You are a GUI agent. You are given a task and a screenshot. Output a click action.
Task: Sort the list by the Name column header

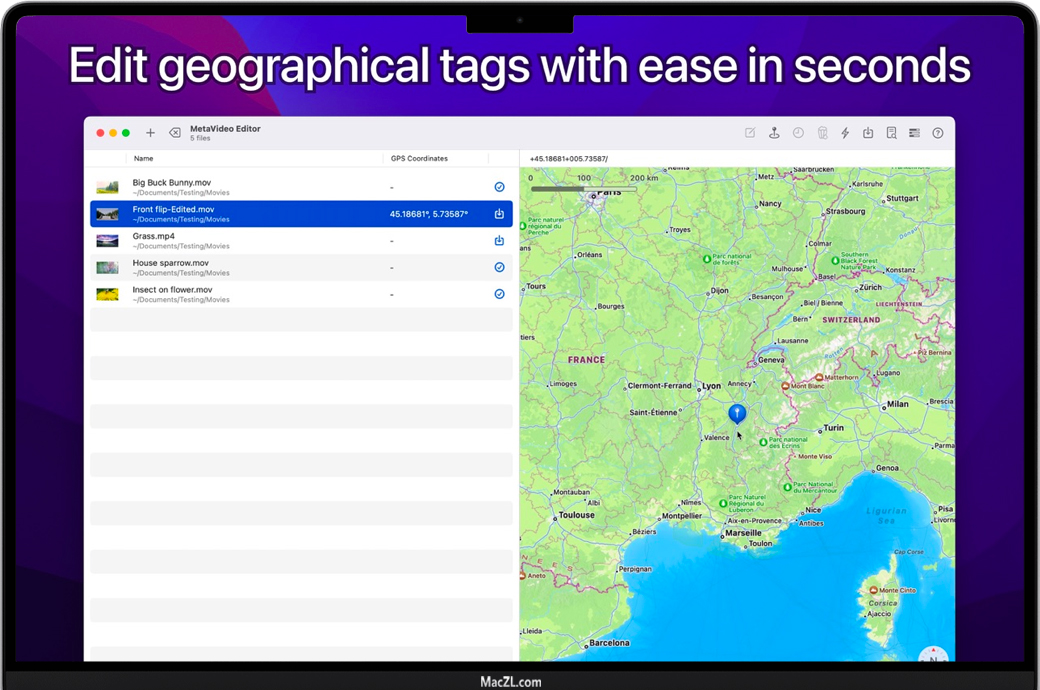pos(144,159)
